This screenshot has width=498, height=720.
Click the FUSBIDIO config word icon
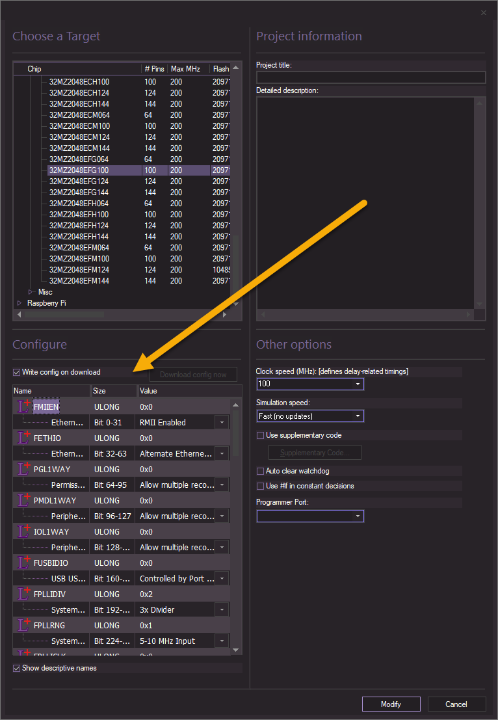[24, 562]
